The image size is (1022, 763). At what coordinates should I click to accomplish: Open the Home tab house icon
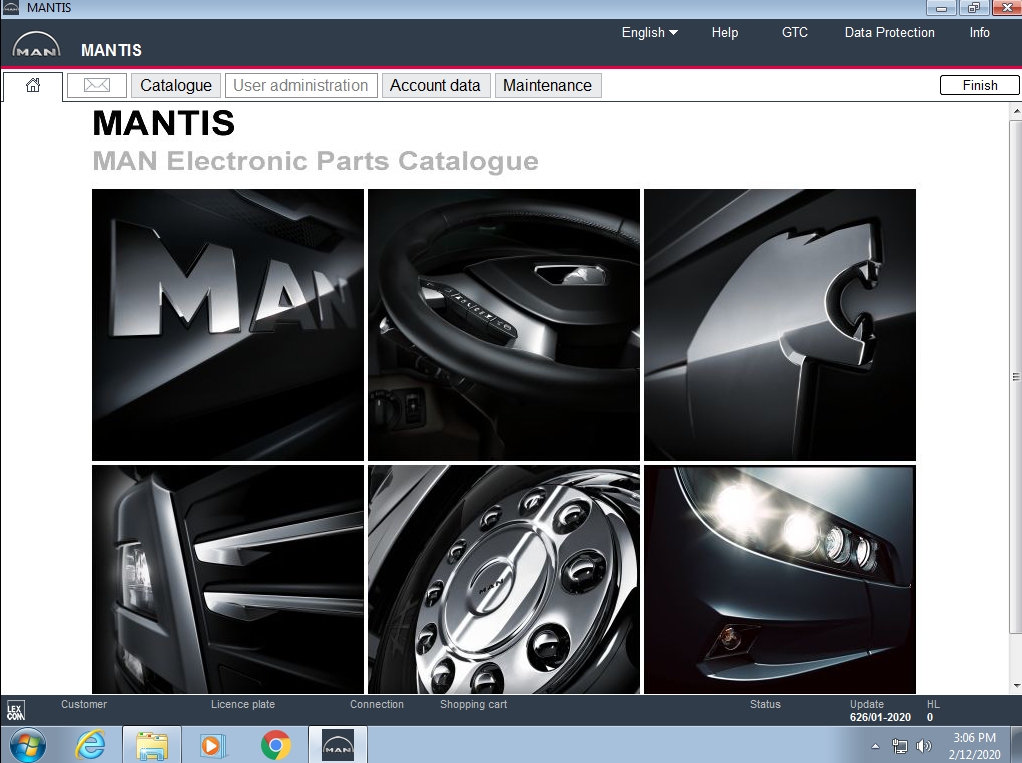(33, 85)
